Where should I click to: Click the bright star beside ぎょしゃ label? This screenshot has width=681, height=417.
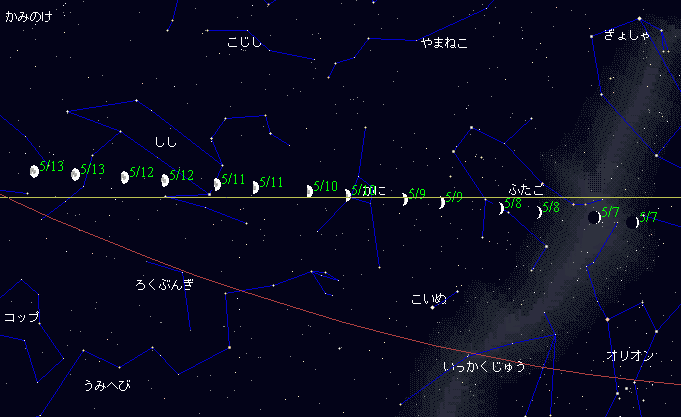(x=640, y=18)
